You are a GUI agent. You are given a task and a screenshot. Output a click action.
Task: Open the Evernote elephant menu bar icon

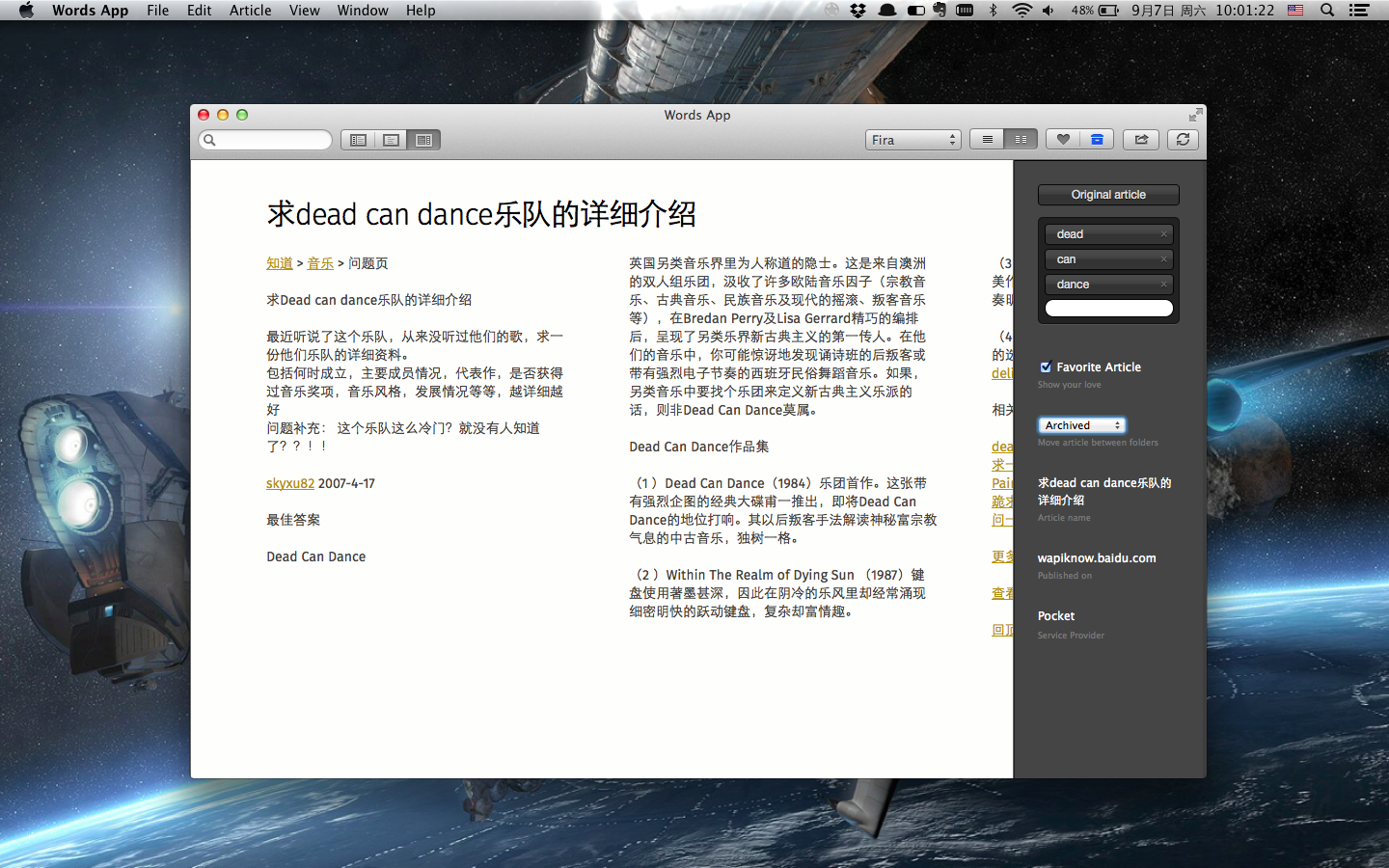click(x=940, y=11)
